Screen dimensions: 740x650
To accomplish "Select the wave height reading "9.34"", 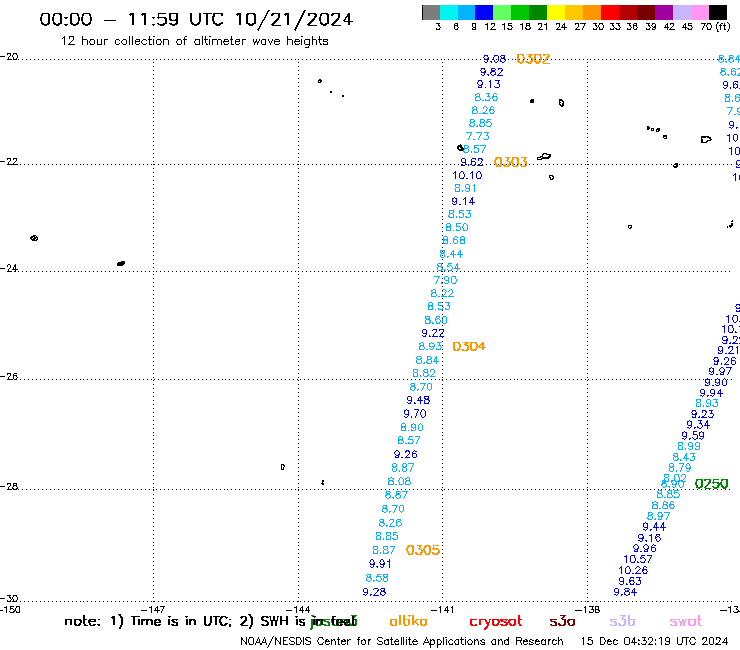I will click(698, 425).
